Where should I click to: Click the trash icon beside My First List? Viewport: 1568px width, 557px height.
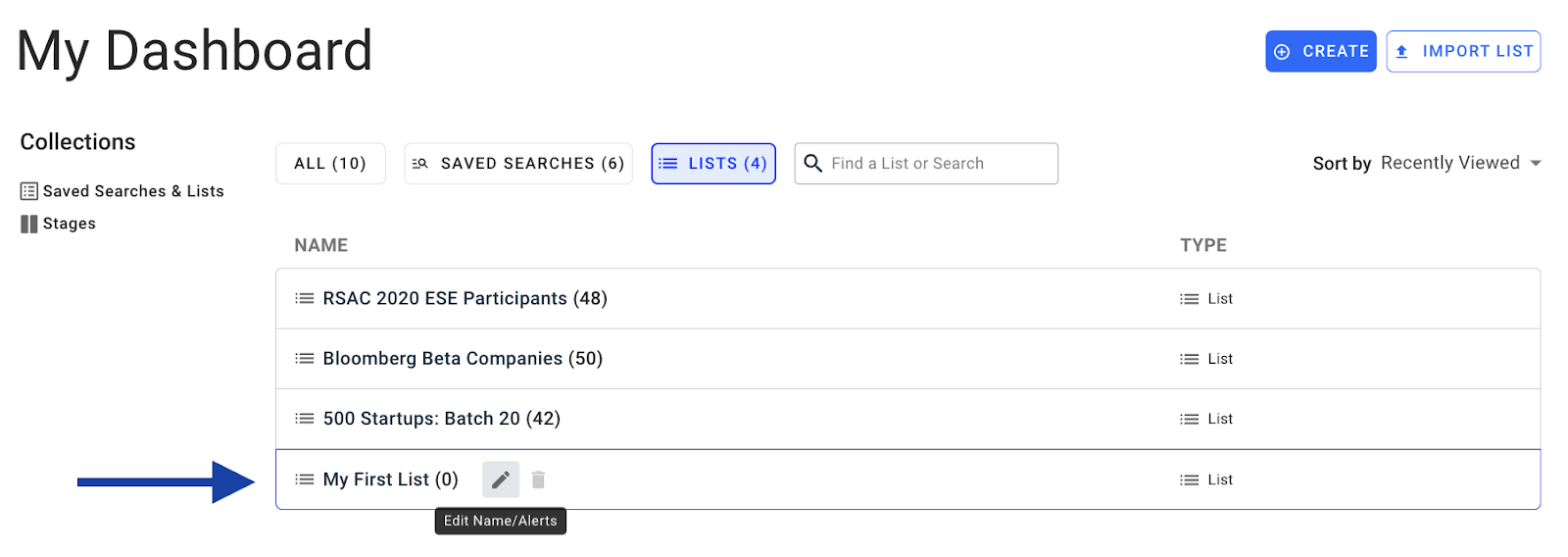click(538, 480)
